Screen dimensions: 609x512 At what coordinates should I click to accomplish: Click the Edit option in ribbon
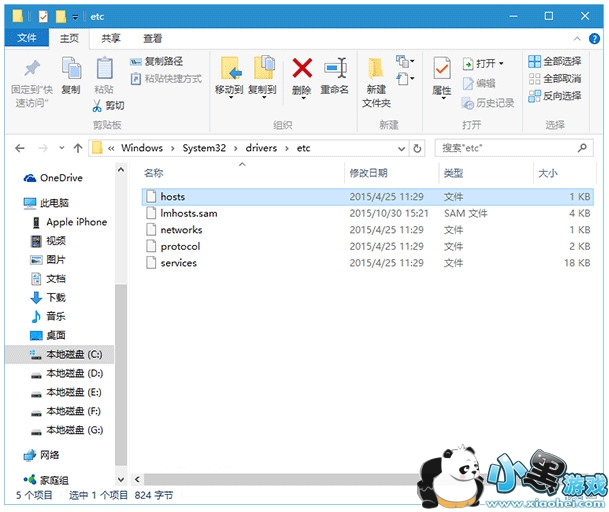479,83
